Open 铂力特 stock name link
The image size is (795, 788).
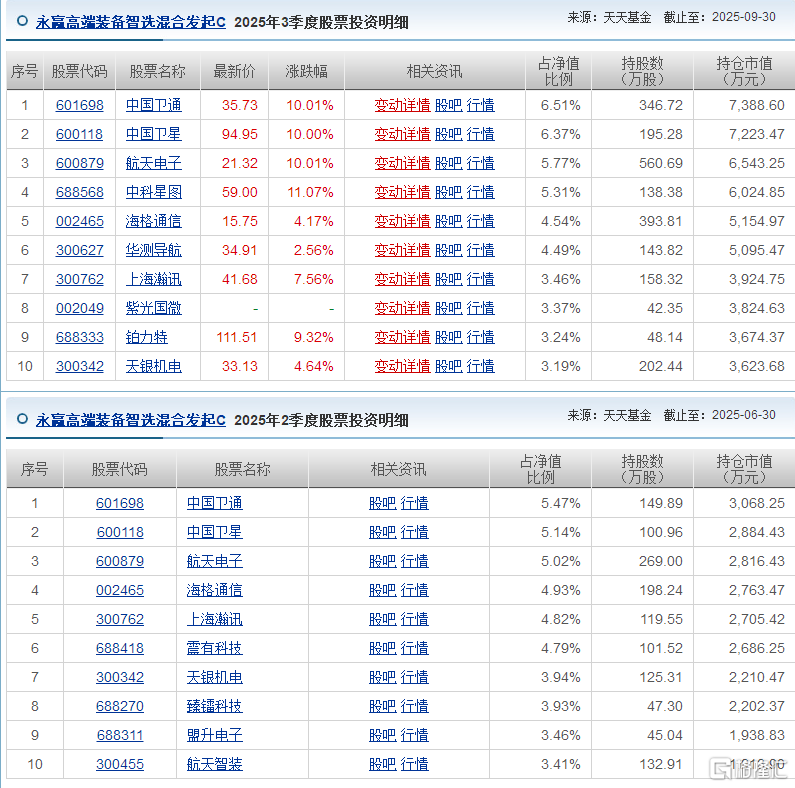coord(147,337)
